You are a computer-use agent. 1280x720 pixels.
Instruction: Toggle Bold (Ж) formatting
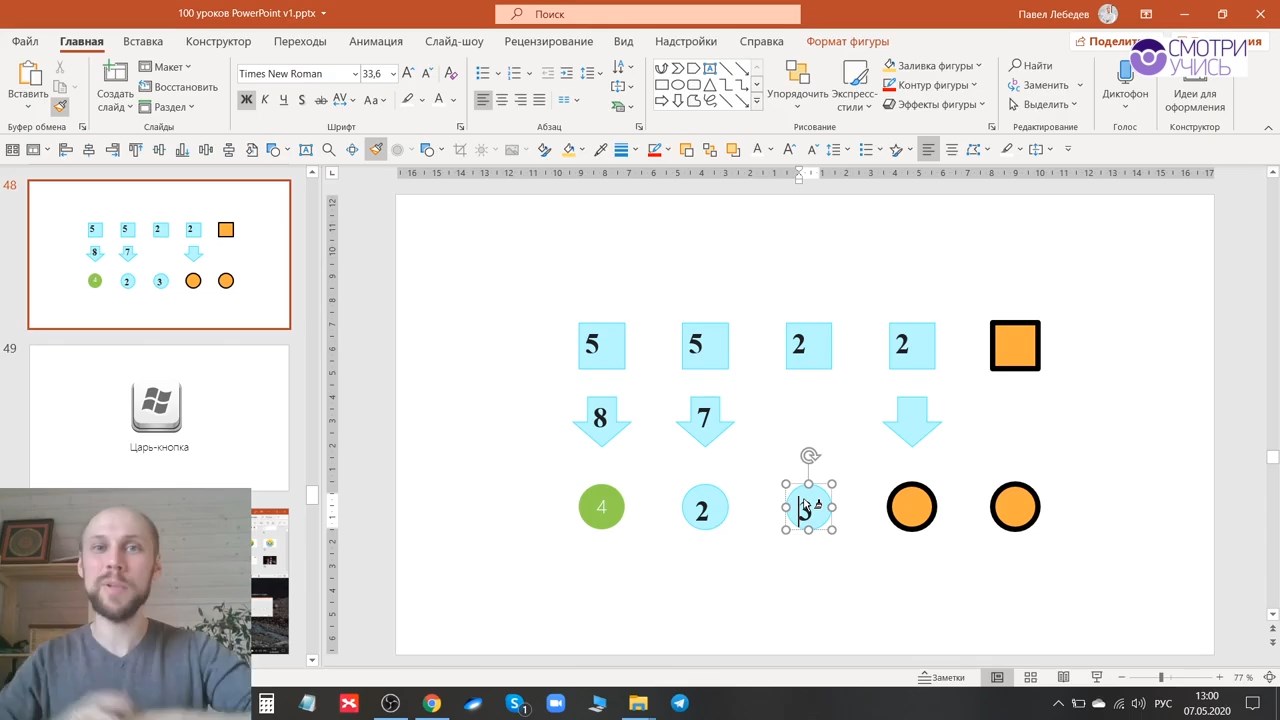click(246, 100)
